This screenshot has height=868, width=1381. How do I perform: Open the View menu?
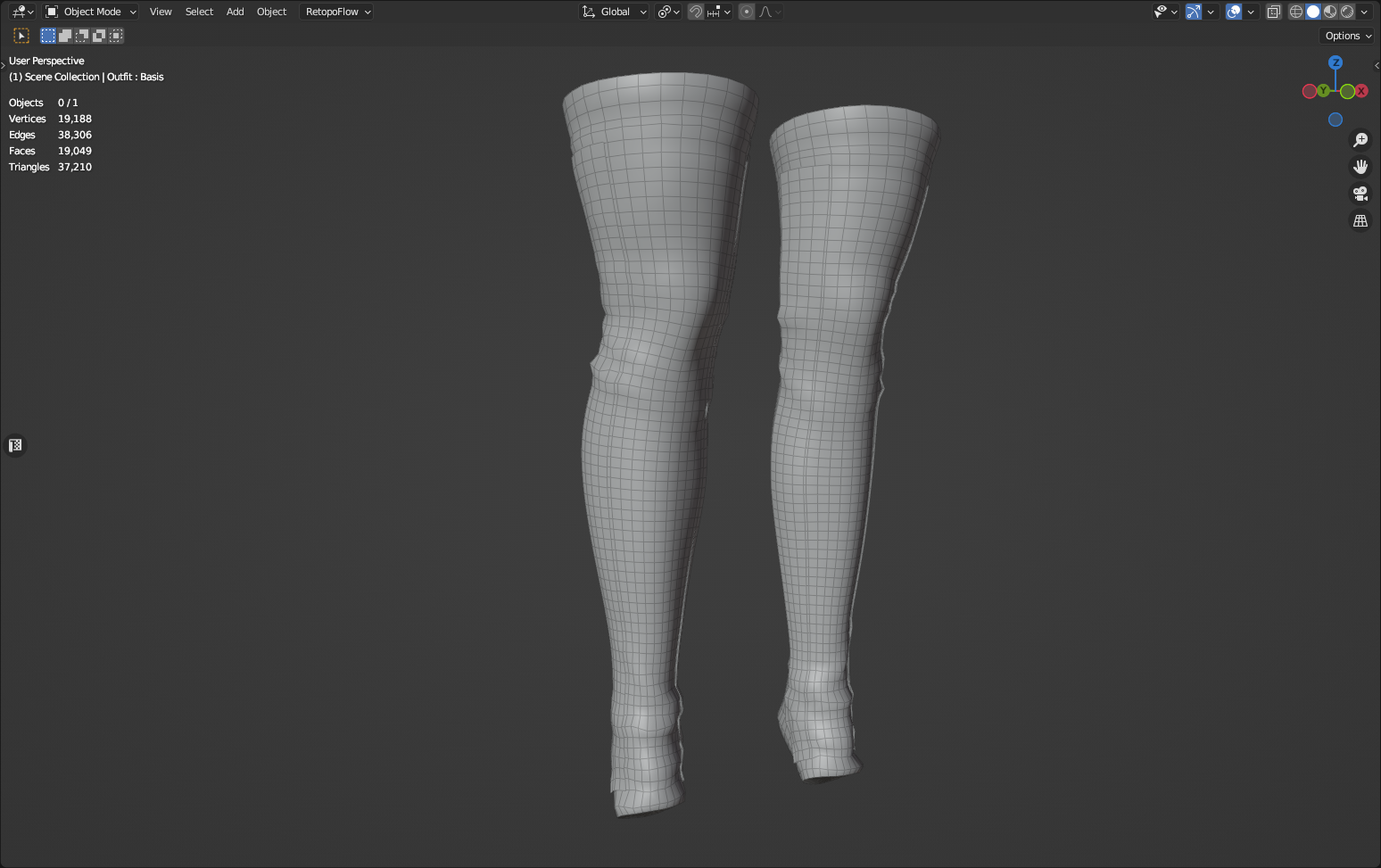(x=161, y=12)
